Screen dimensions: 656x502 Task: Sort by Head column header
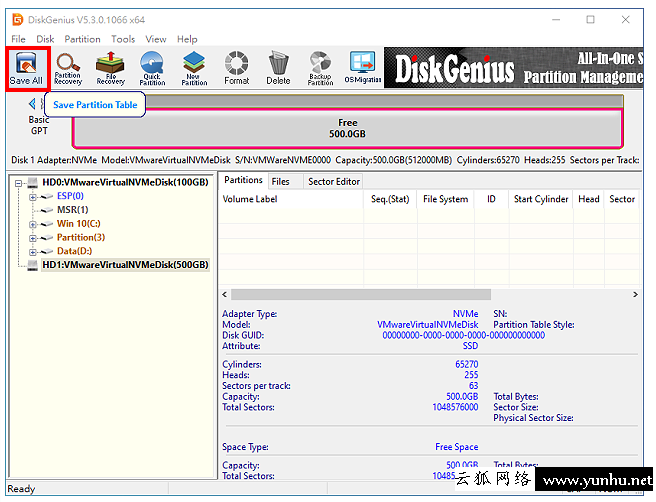[x=589, y=199]
